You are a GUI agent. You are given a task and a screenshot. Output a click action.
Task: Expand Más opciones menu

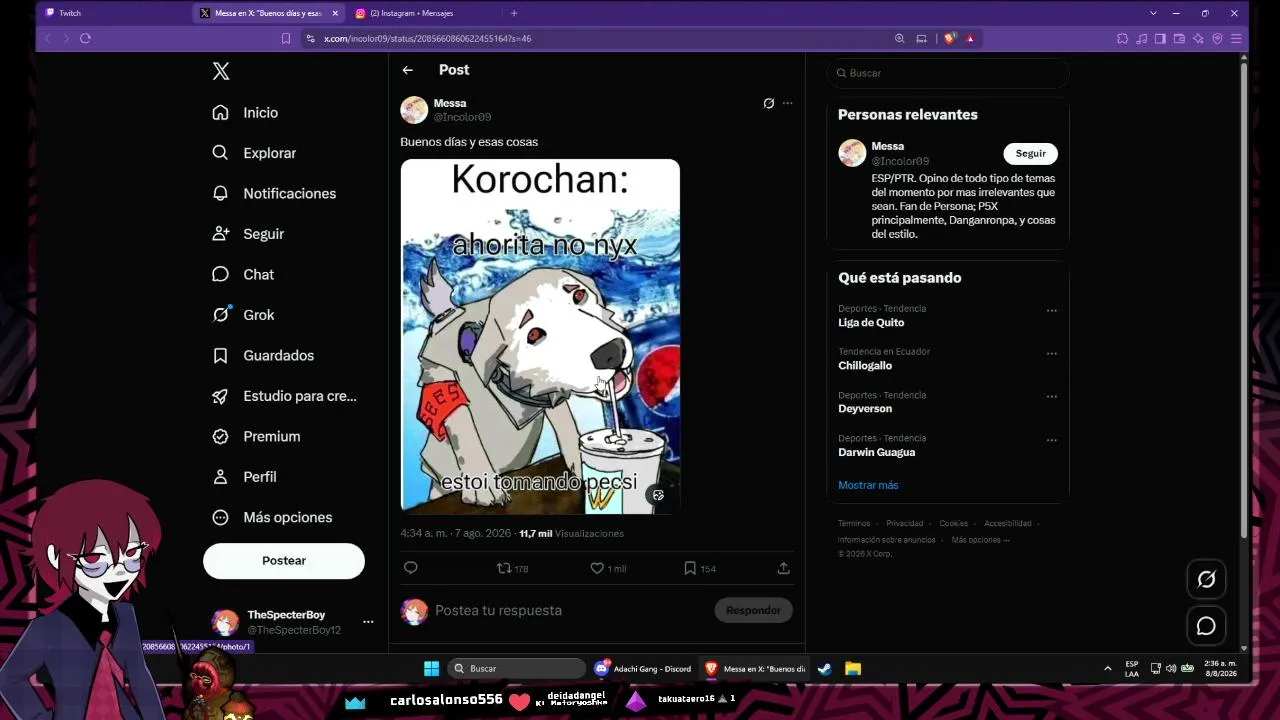(x=272, y=517)
